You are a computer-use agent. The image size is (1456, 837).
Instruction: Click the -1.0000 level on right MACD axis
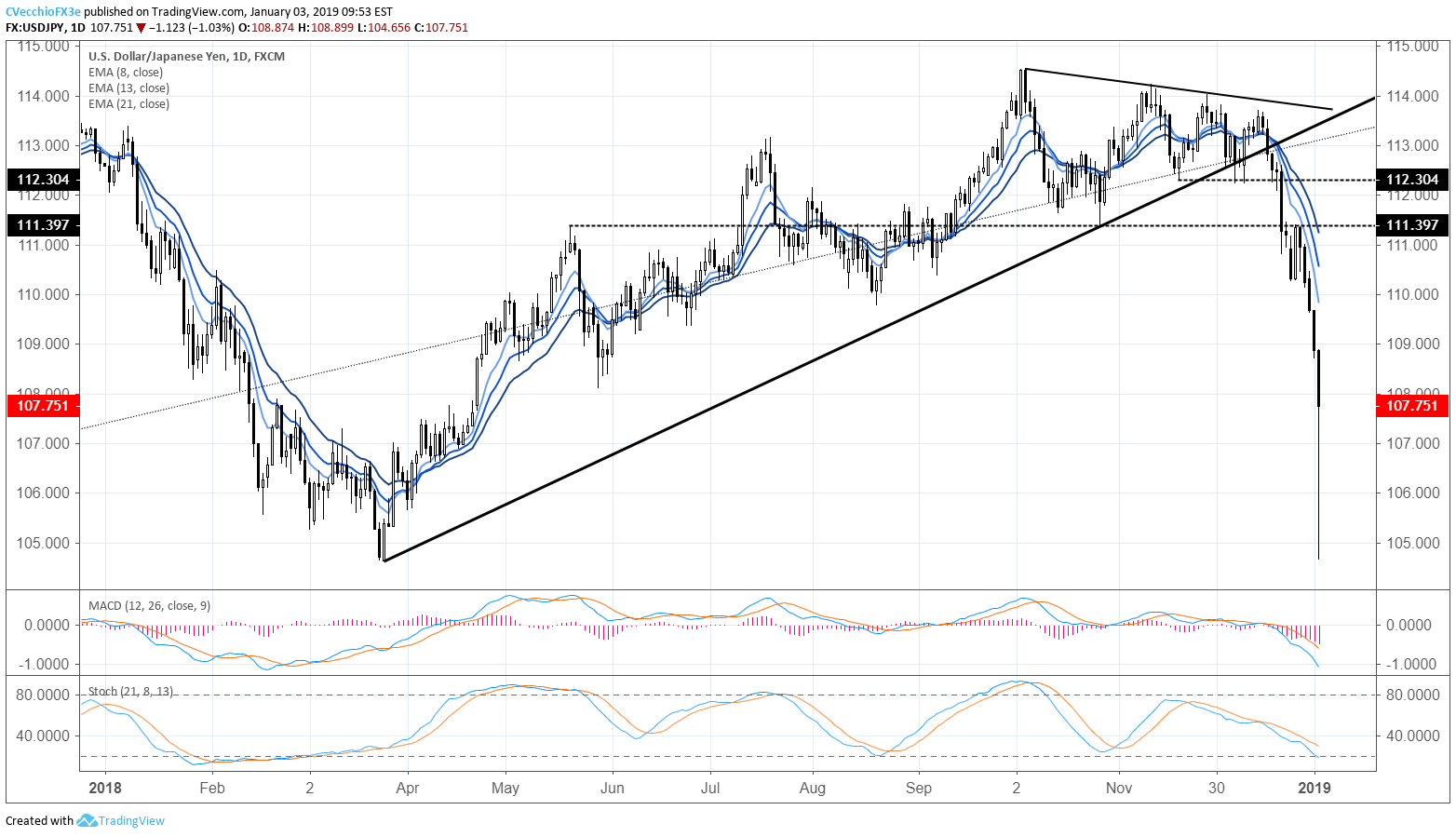coord(1412,664)
